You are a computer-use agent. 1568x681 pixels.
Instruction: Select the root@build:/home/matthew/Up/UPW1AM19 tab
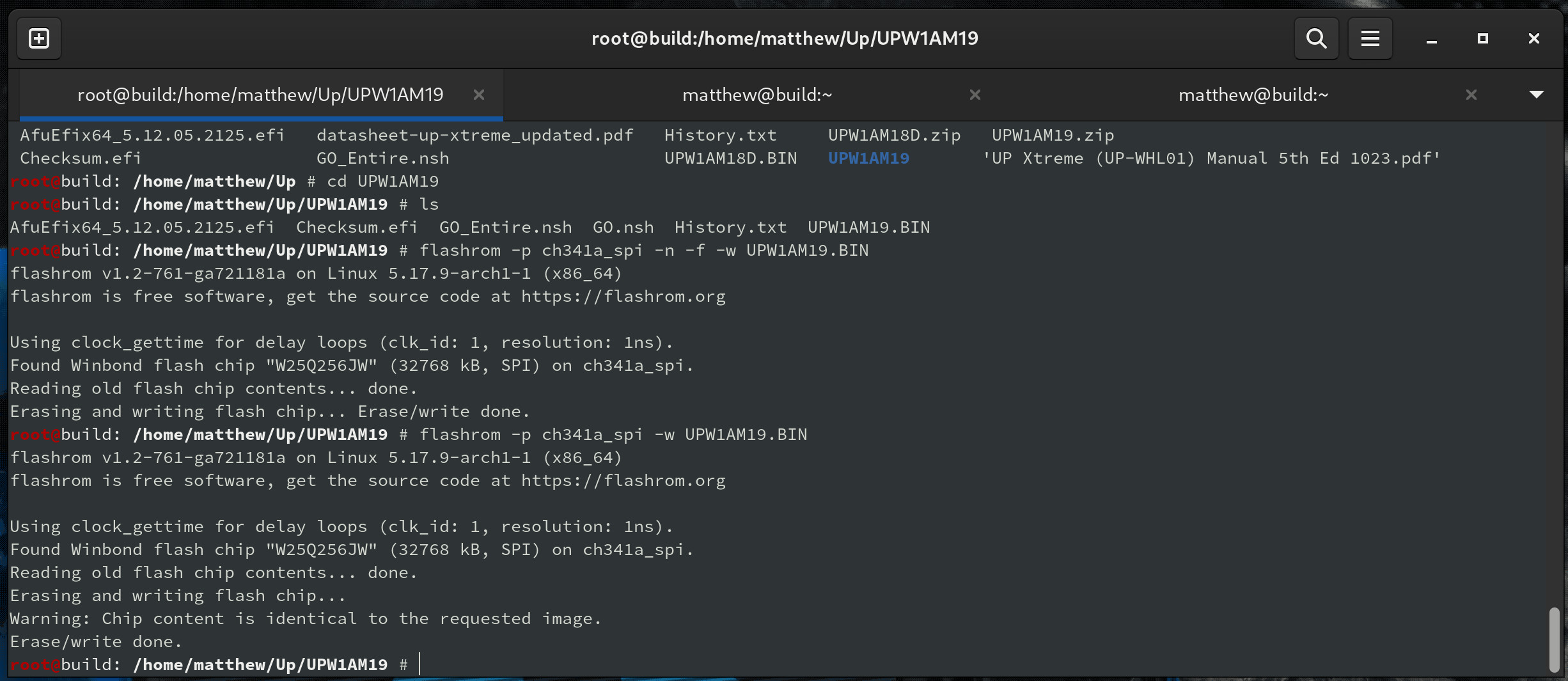tap(260, 95)
